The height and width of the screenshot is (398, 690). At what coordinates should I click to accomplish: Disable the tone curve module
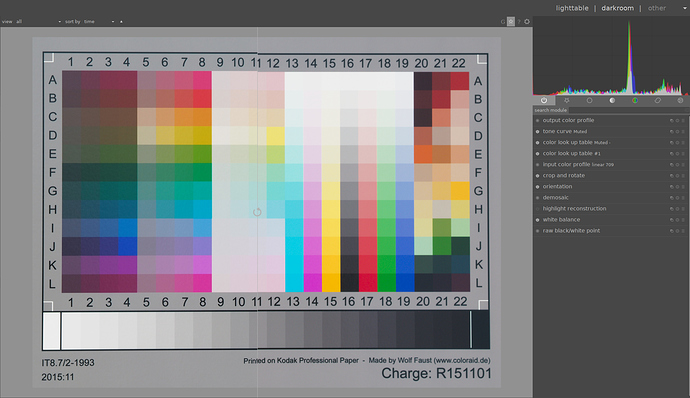tap(537, 132)
